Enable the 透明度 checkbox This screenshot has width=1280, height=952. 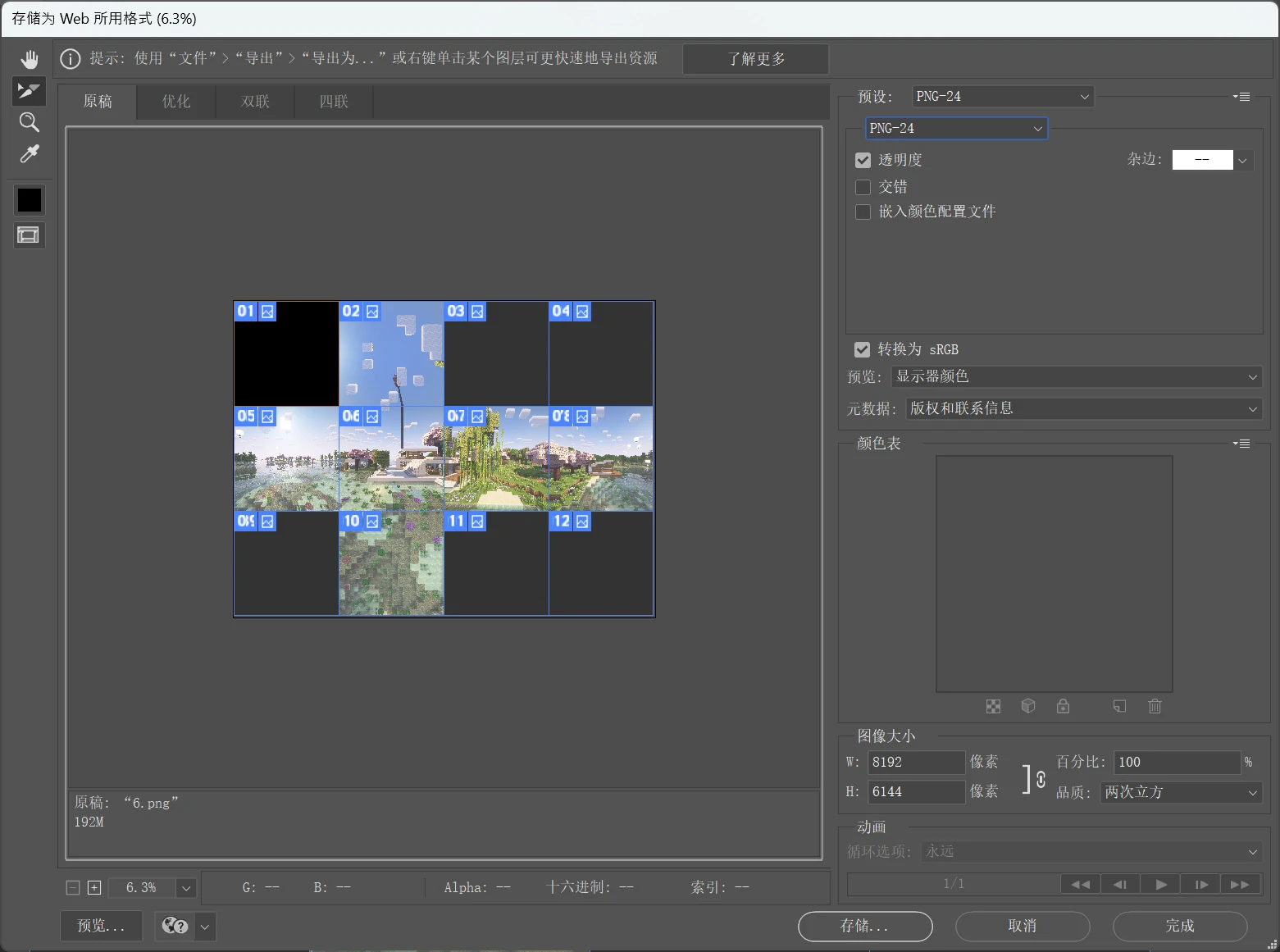coord(863,160)
